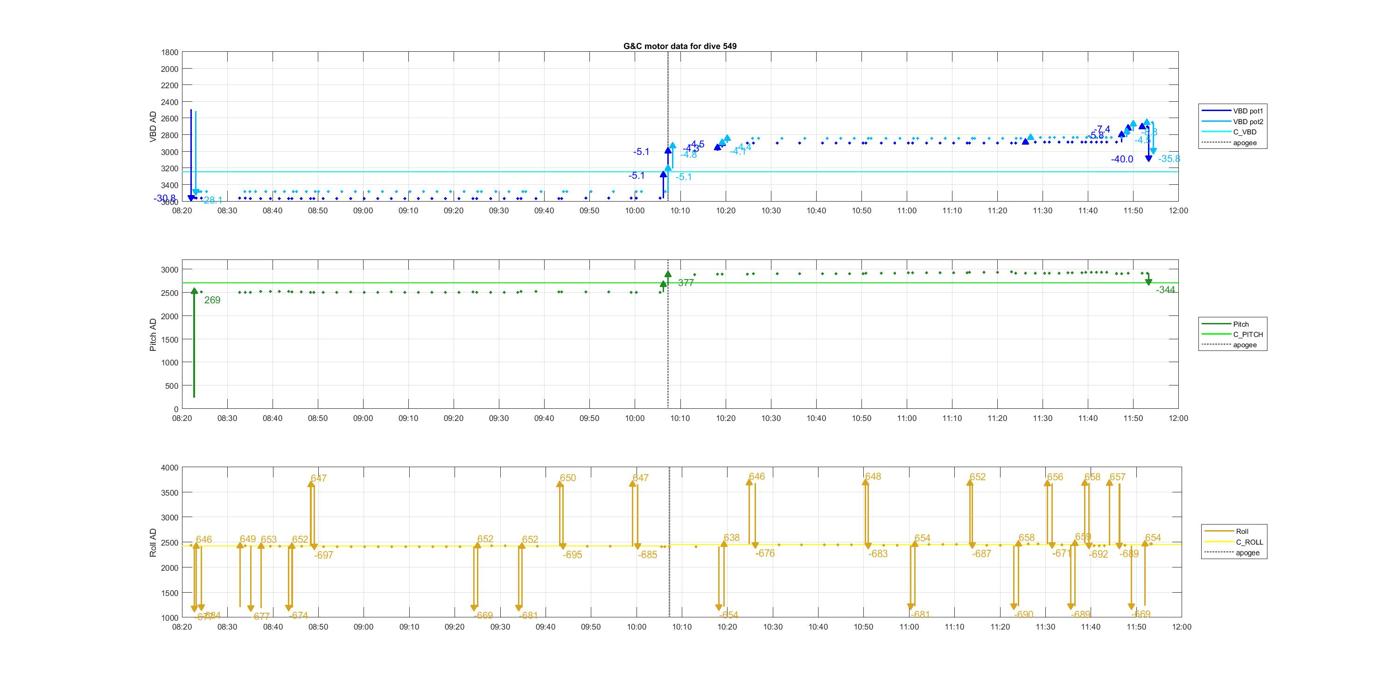The width and height of the screenshot is (1400, 693).
Task: Click the "1800" tick on the VBD axis
Action: coord(170,52)
